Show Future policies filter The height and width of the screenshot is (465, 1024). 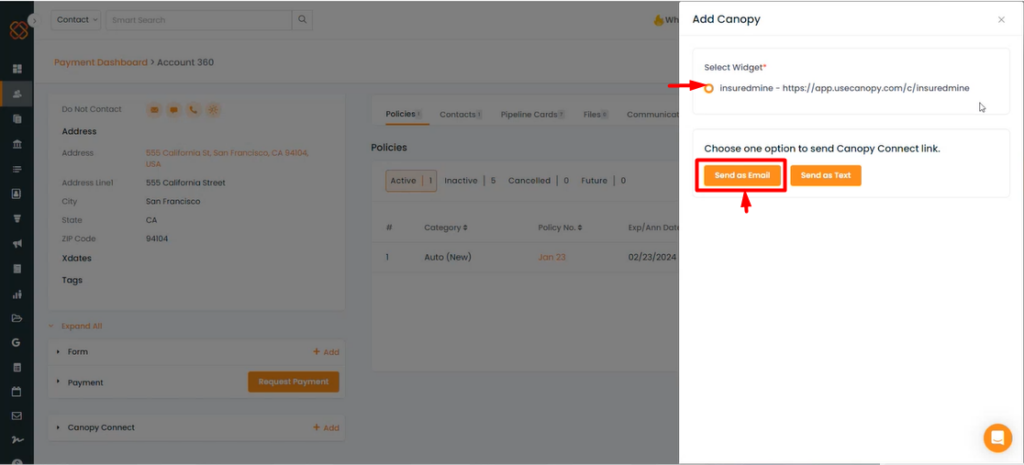[x=603, y=181]
